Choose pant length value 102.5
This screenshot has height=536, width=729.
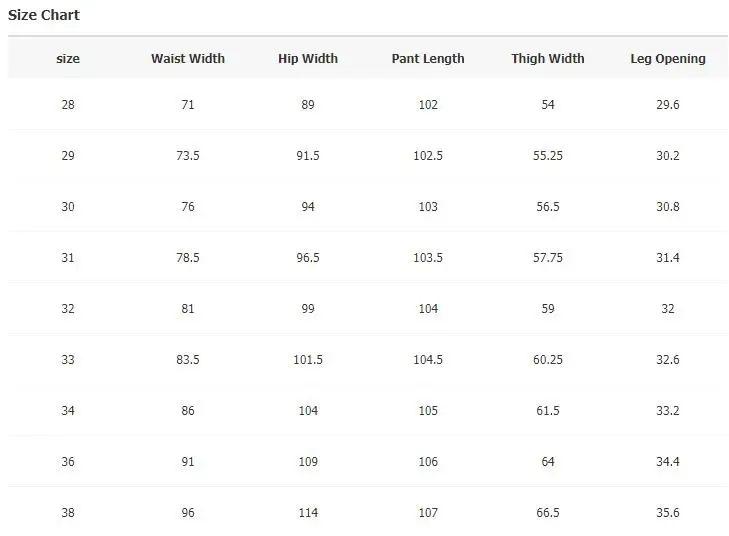tap(428, 156)
